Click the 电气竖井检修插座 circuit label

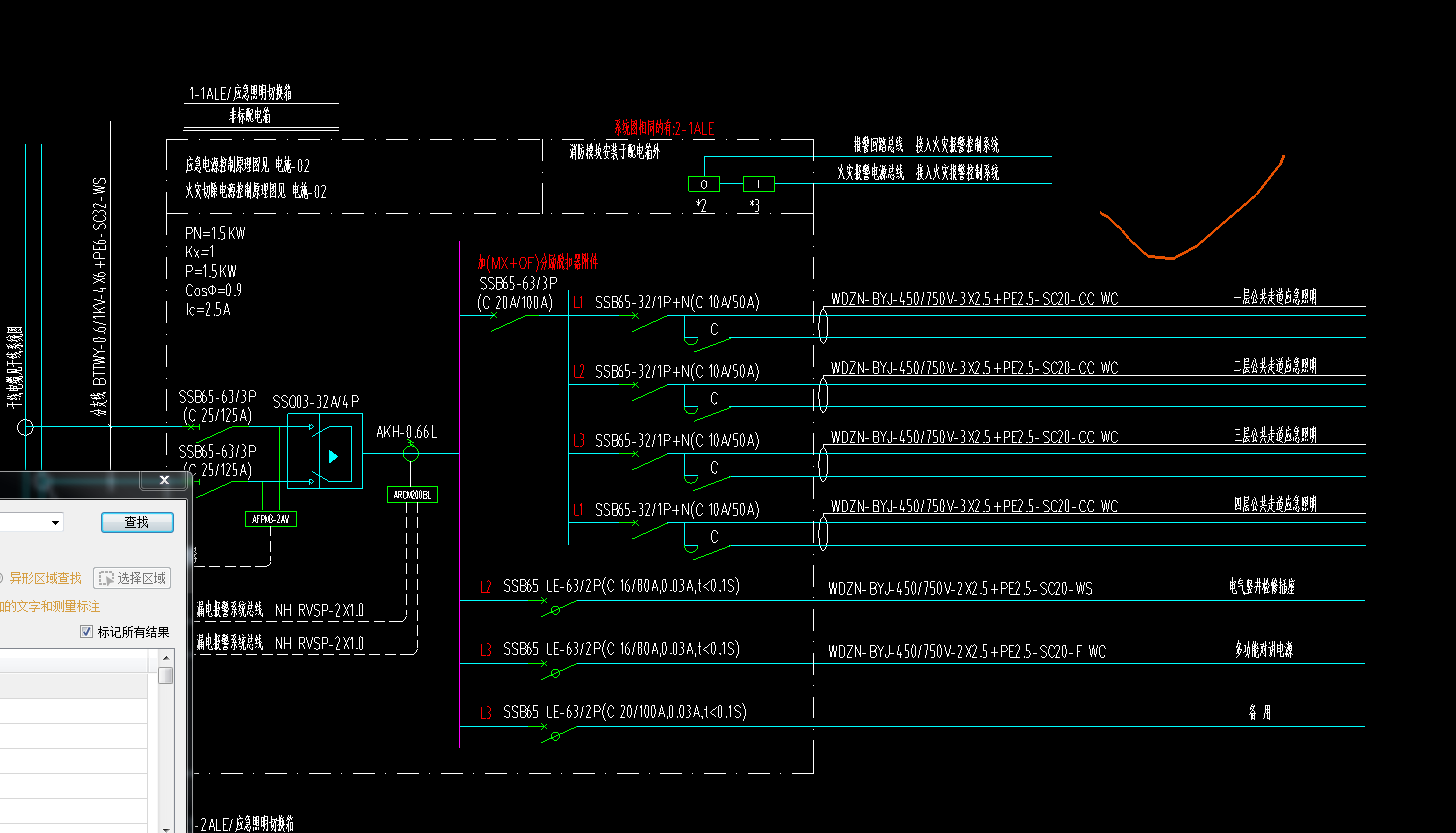coord(1262,587)
